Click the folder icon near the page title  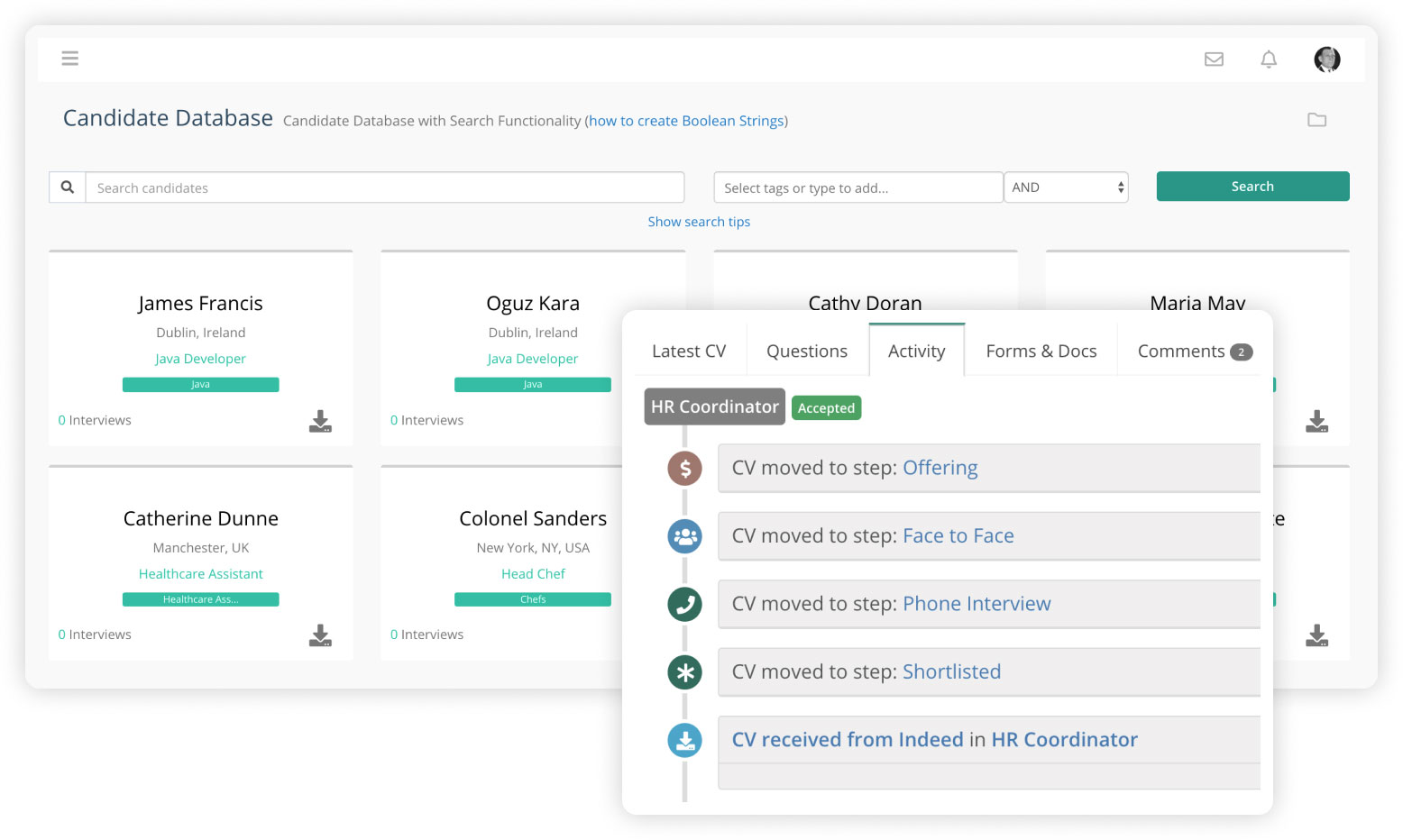(1316, 120)
